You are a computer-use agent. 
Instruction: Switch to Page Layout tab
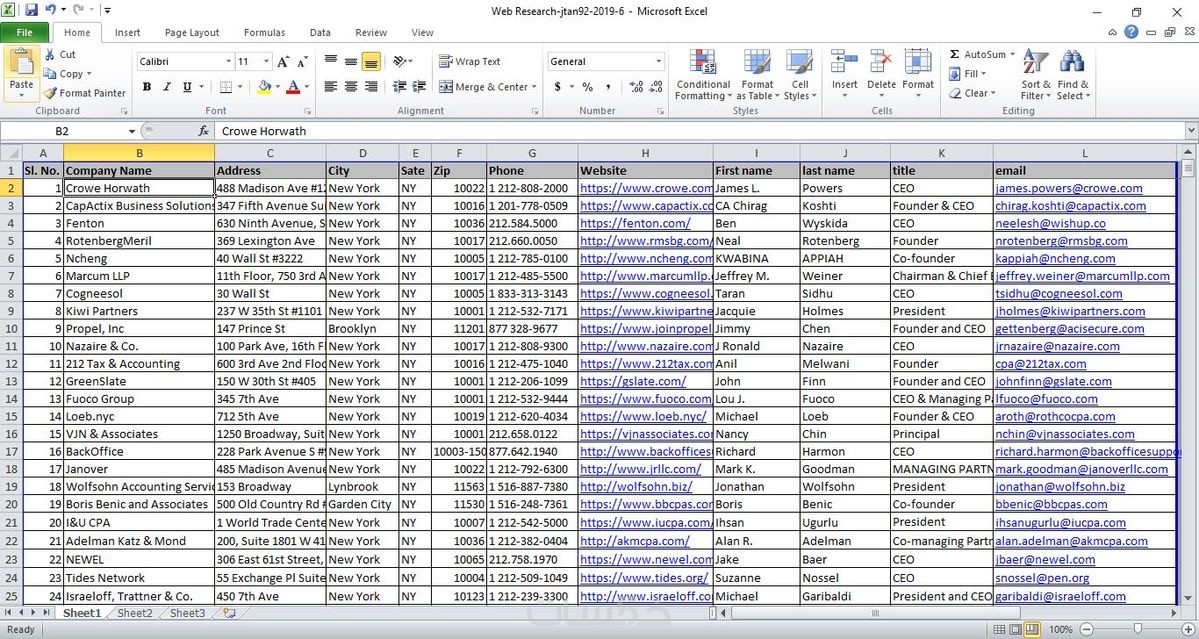192,33
